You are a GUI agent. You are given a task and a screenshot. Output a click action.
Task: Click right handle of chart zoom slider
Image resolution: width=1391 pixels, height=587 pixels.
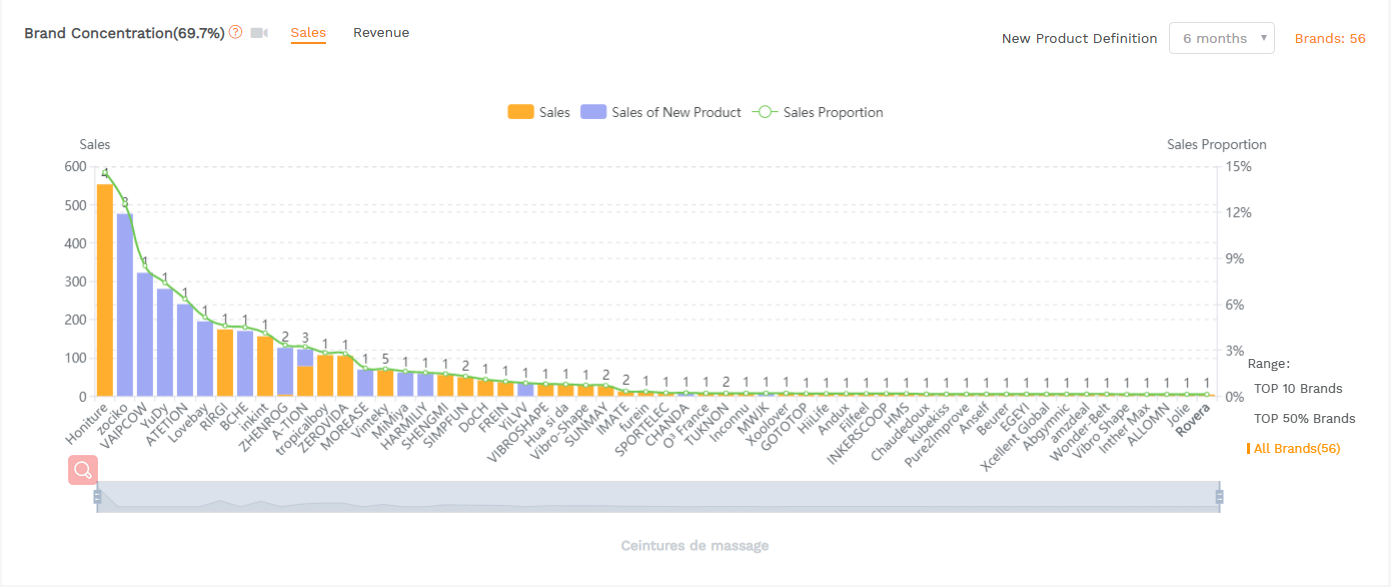point(1219,497)
